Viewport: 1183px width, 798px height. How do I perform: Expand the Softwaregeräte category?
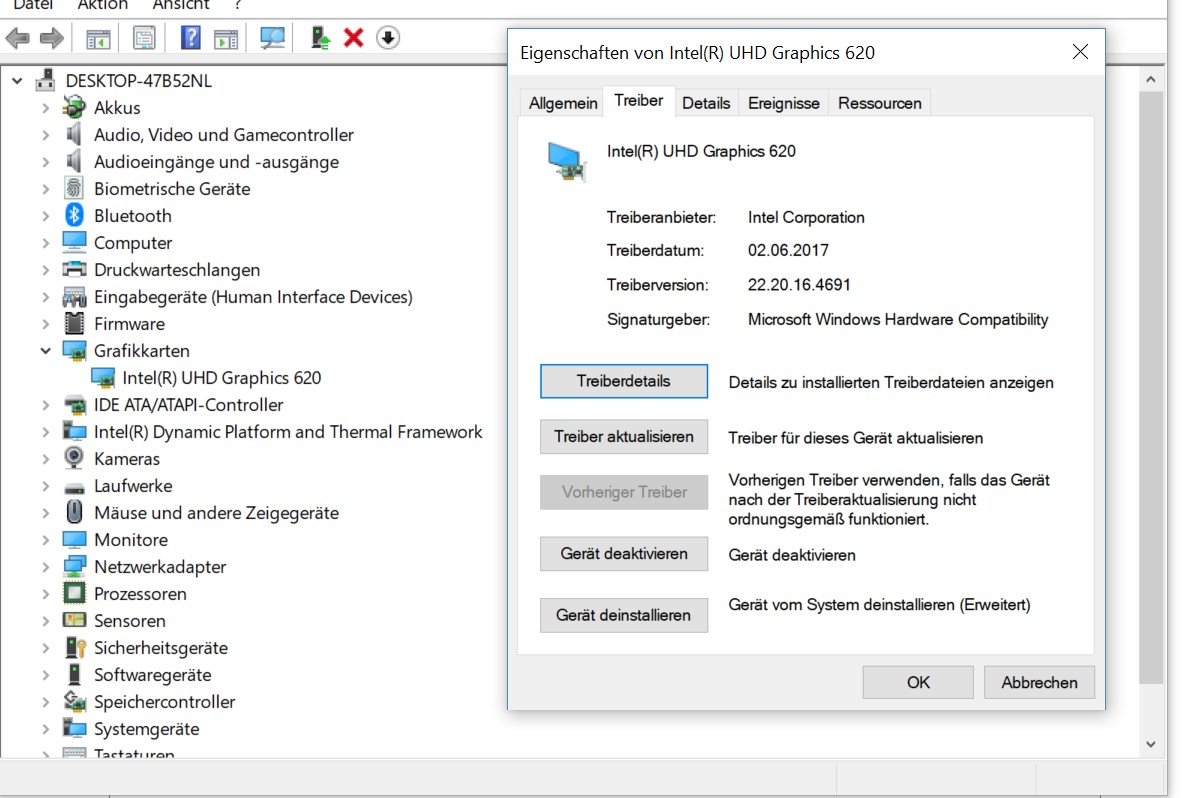45,674
